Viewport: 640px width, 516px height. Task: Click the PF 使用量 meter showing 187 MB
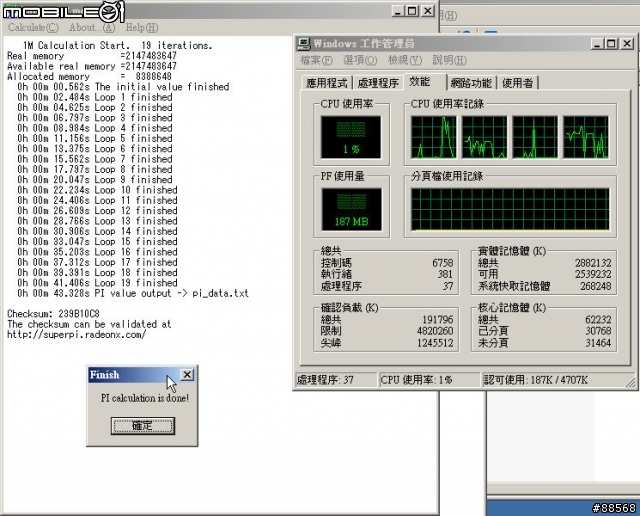point(351,209)
